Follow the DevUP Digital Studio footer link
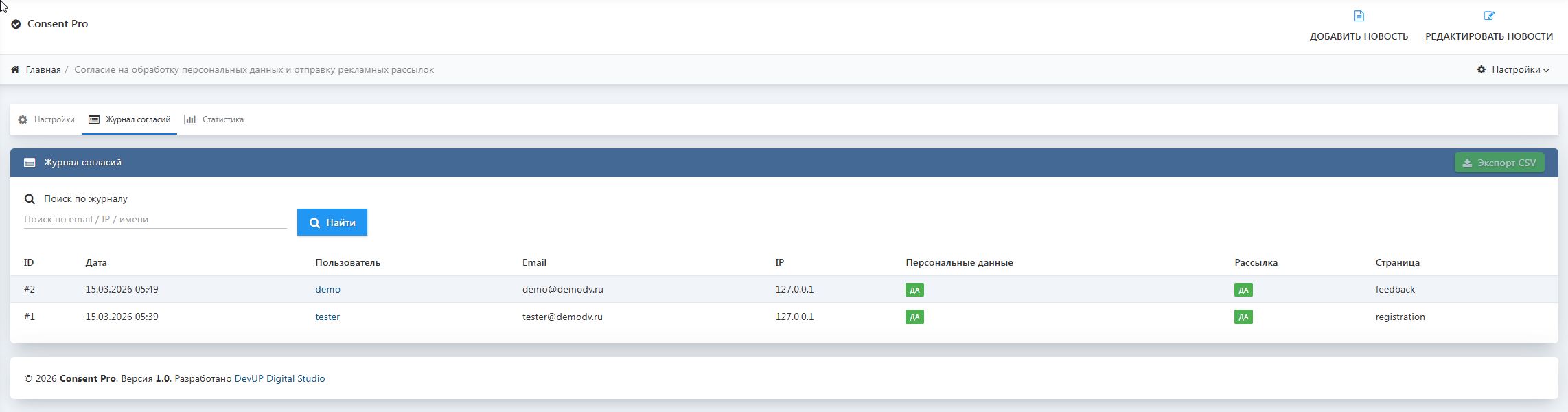 [x=279, y=378]
